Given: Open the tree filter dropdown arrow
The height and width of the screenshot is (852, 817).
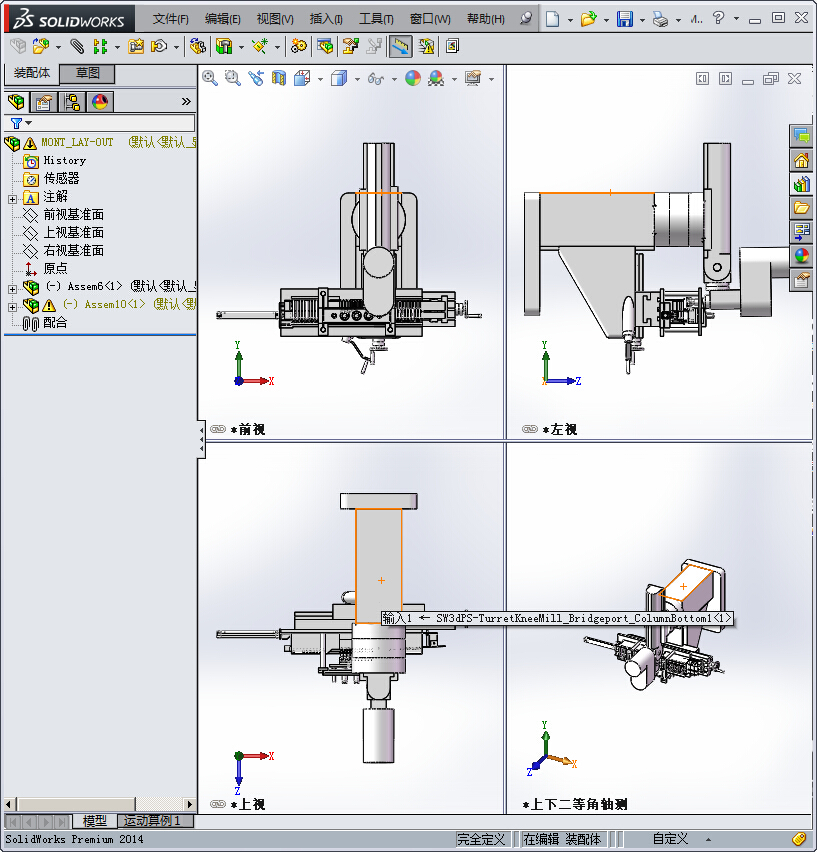Looking at the screenshot, I should pyautogui.click(x=29, y=123).
